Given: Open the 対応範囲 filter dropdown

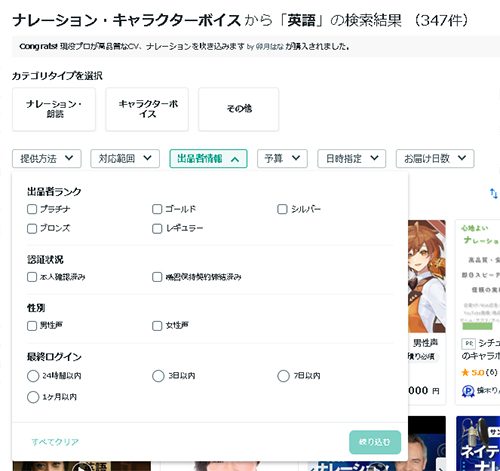Looking at the screenshot, I should [x=125, y=158].
